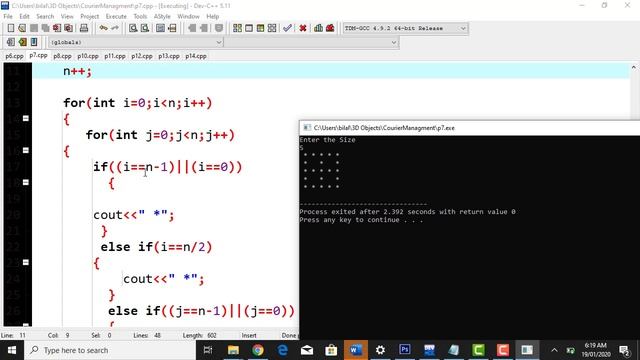
Task: Switch to the p6.cpp tab
Action: (14, 56)
